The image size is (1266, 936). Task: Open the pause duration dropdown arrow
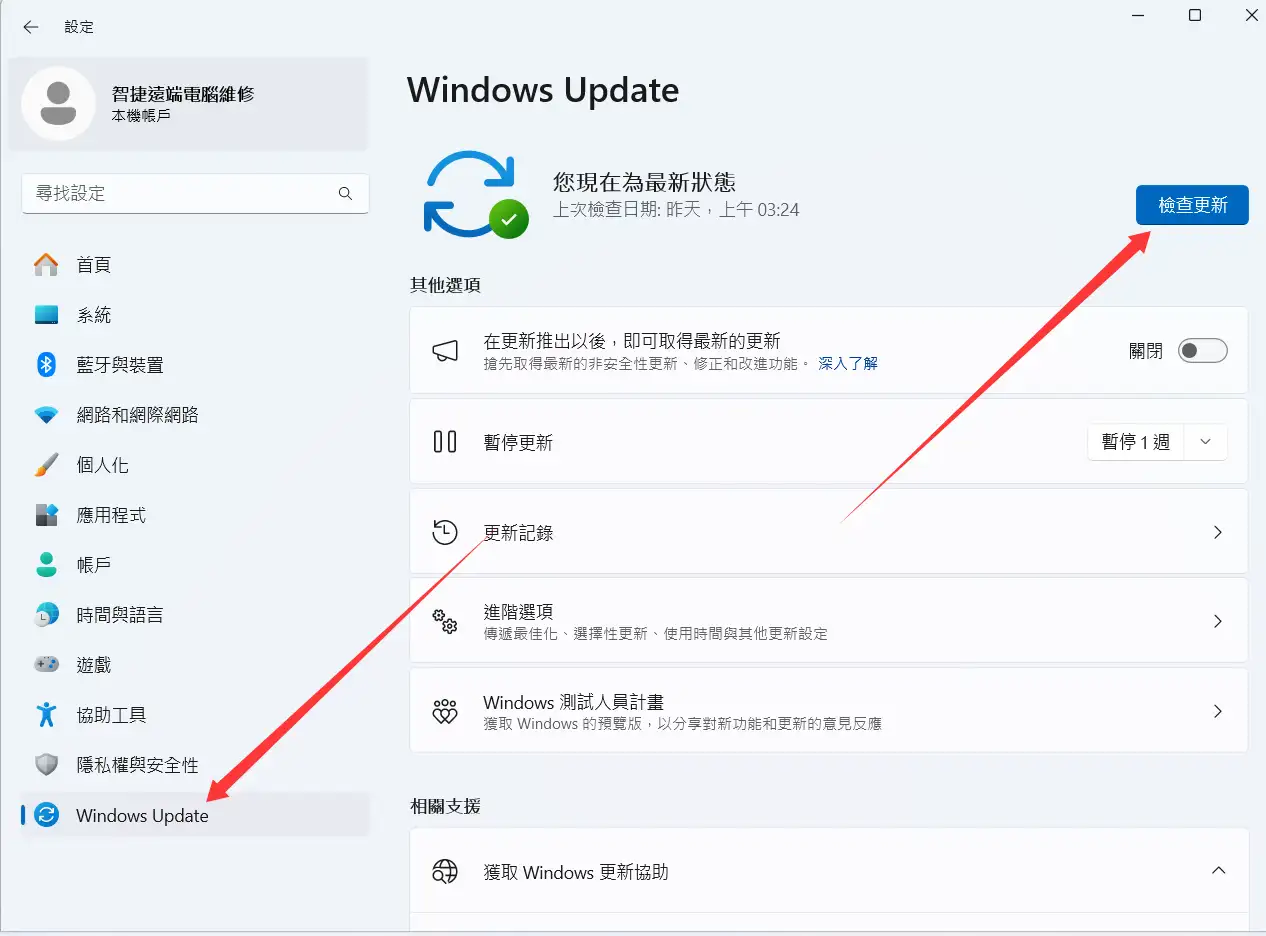pos(1205,442)
